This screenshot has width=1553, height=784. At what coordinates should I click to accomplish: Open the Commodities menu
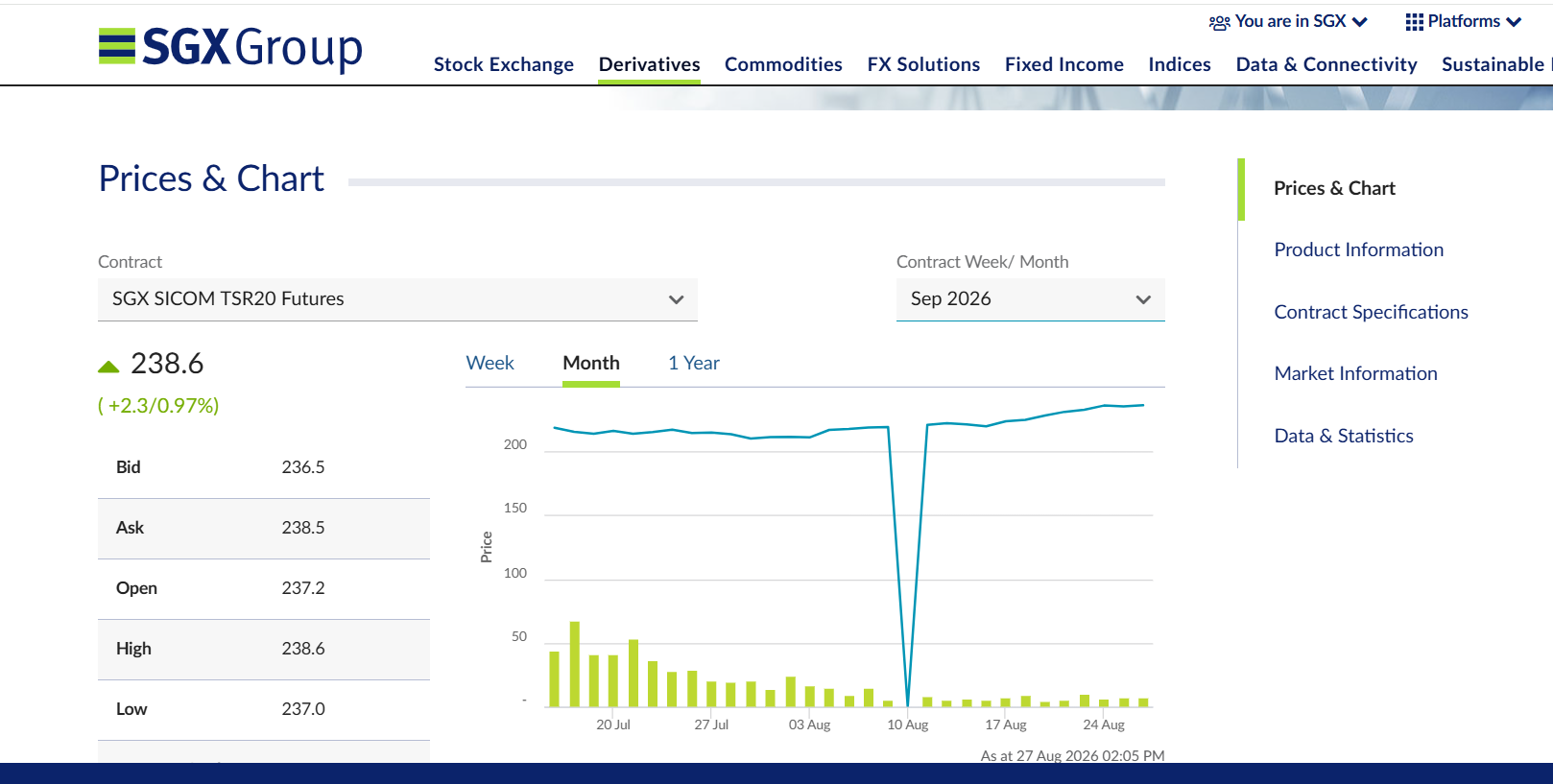tap(783, 64)
